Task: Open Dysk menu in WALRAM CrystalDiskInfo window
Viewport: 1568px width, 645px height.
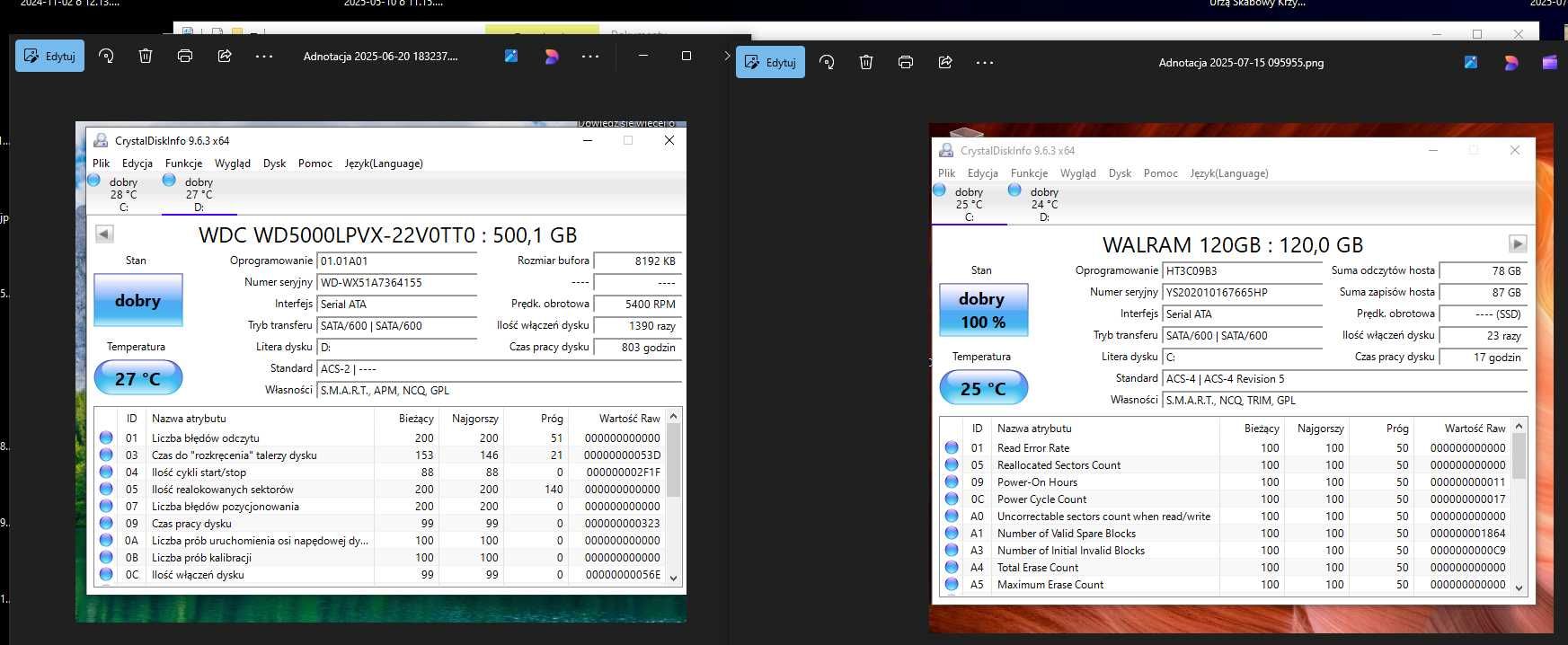Action: click(1120, 172)
